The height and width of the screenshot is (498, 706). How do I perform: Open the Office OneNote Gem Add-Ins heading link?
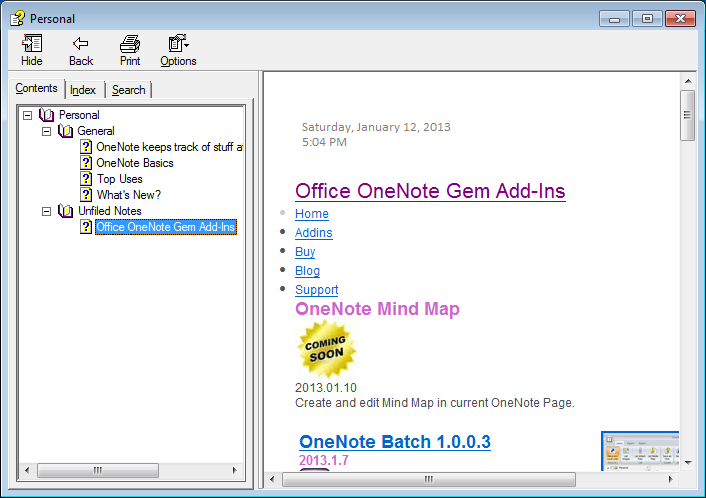[x=430, y=191]
